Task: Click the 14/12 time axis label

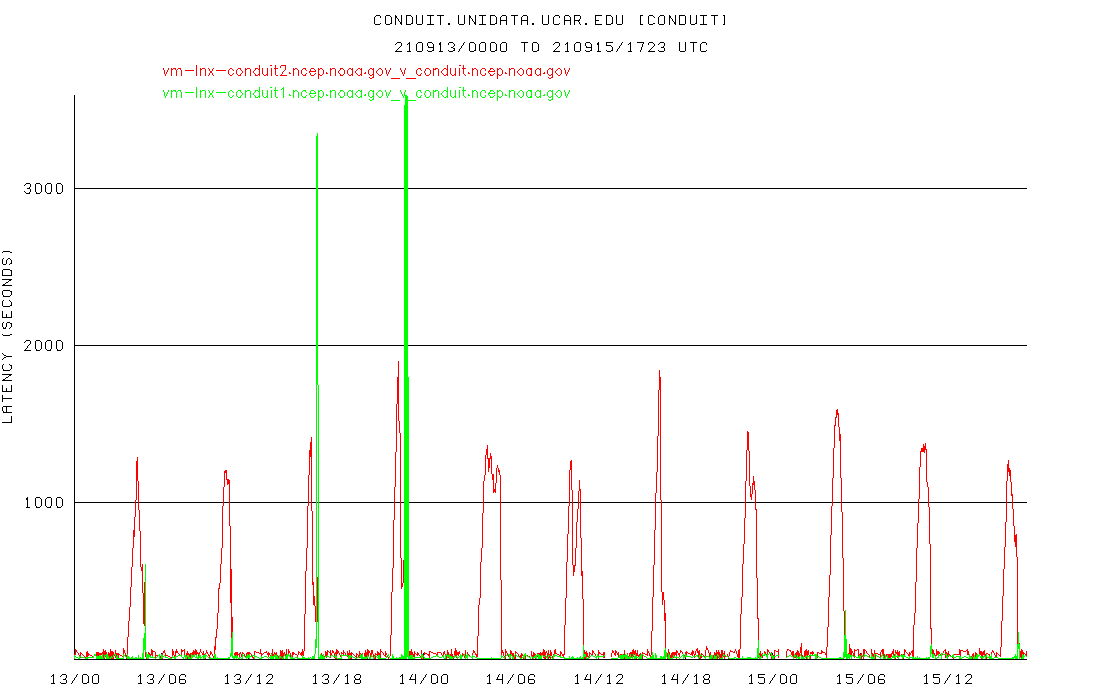Action: point(599,679)
